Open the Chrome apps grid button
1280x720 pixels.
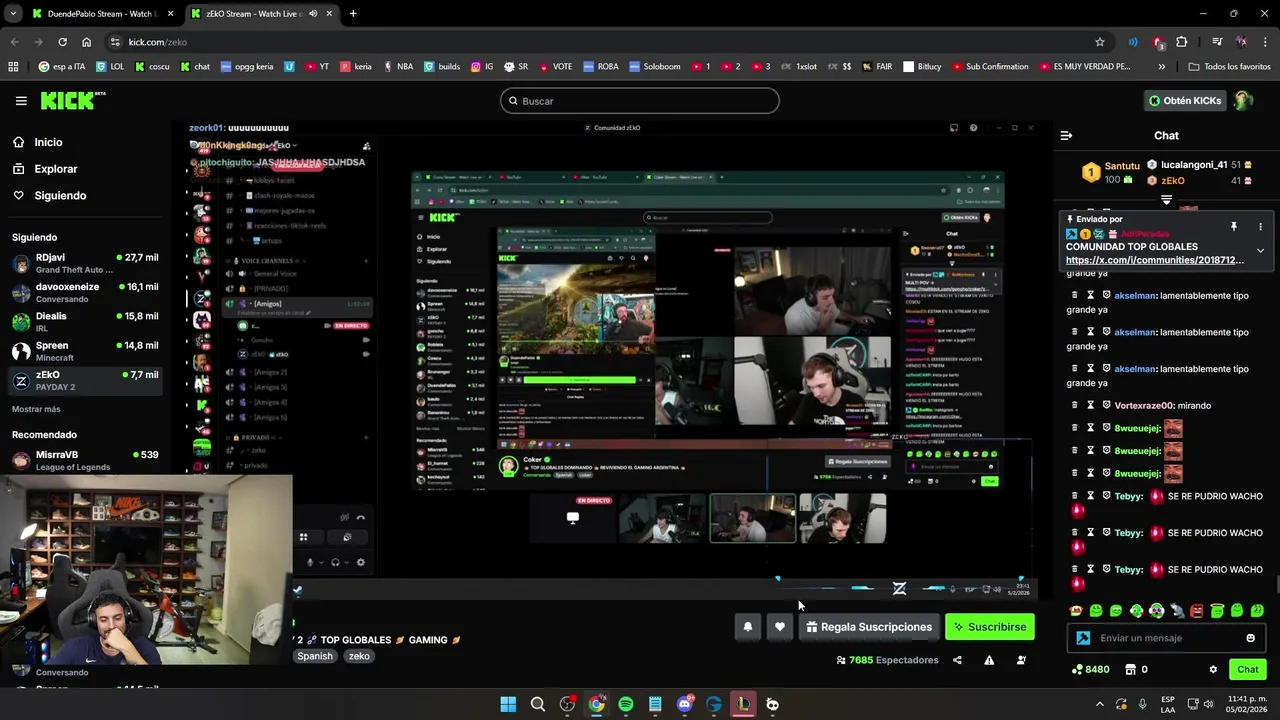pyautogui.click(x=13, y=67)
